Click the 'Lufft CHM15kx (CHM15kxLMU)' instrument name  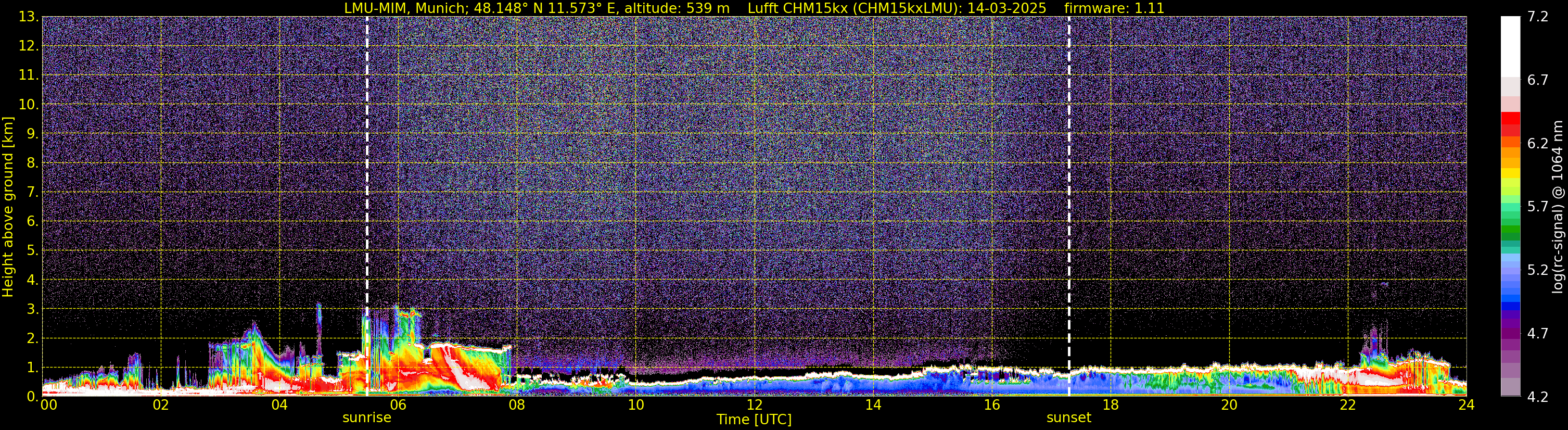pos(854,8)
